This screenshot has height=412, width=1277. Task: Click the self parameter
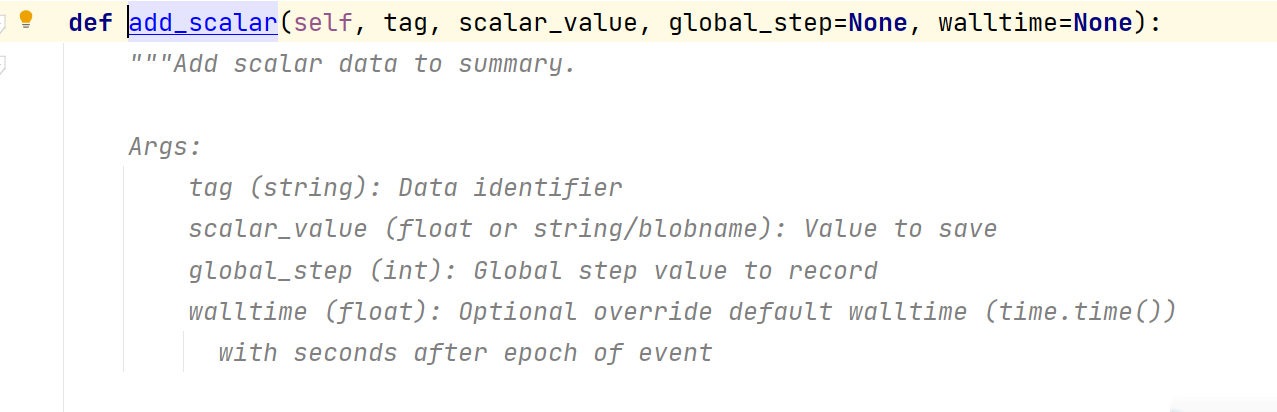[323, 22]
